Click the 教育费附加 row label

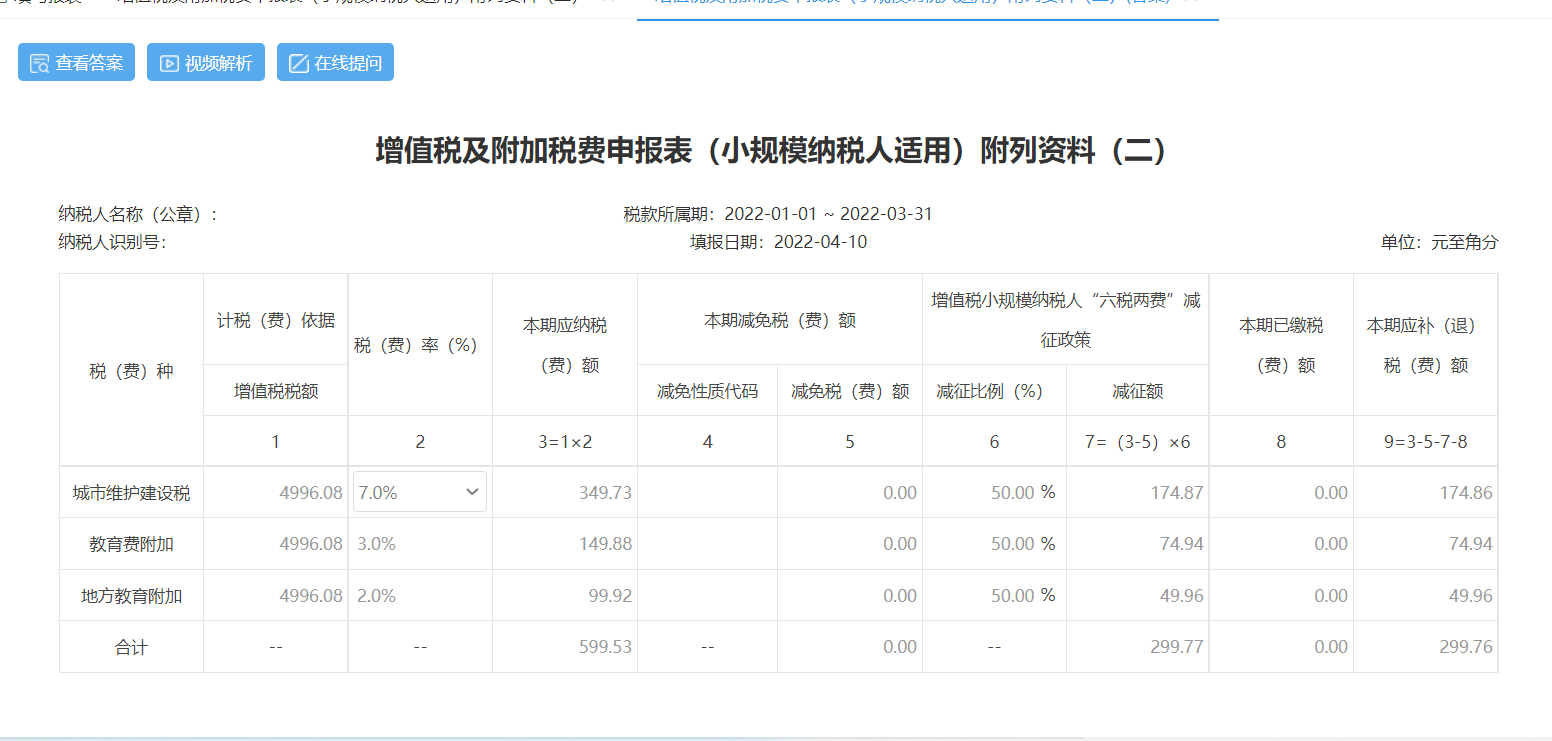(131, 544)
